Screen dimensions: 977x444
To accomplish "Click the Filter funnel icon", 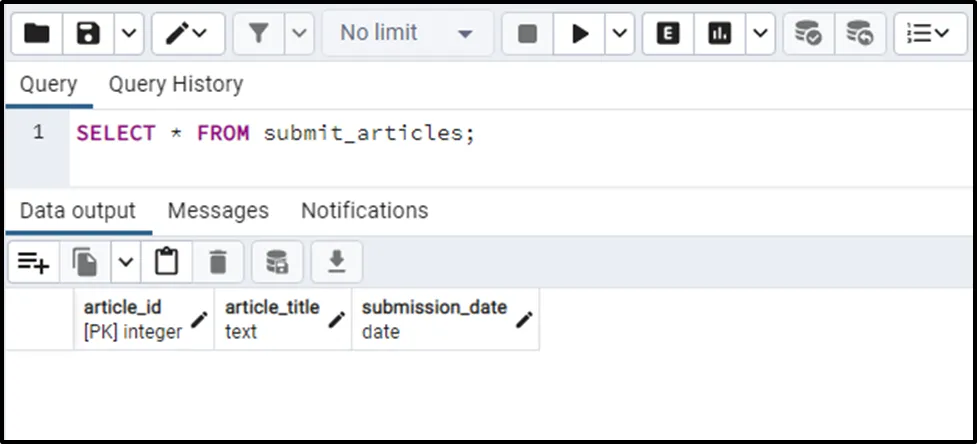I will (258, 33).
